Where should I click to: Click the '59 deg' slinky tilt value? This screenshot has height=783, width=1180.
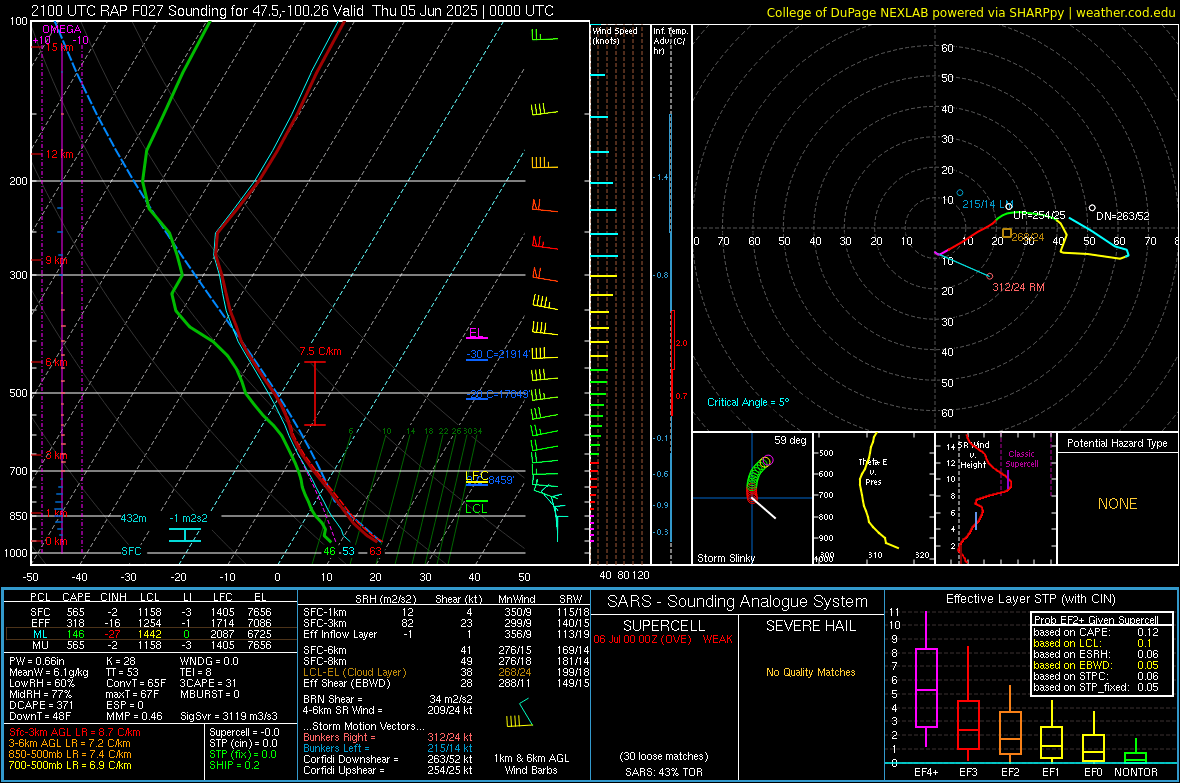[790, 440]
